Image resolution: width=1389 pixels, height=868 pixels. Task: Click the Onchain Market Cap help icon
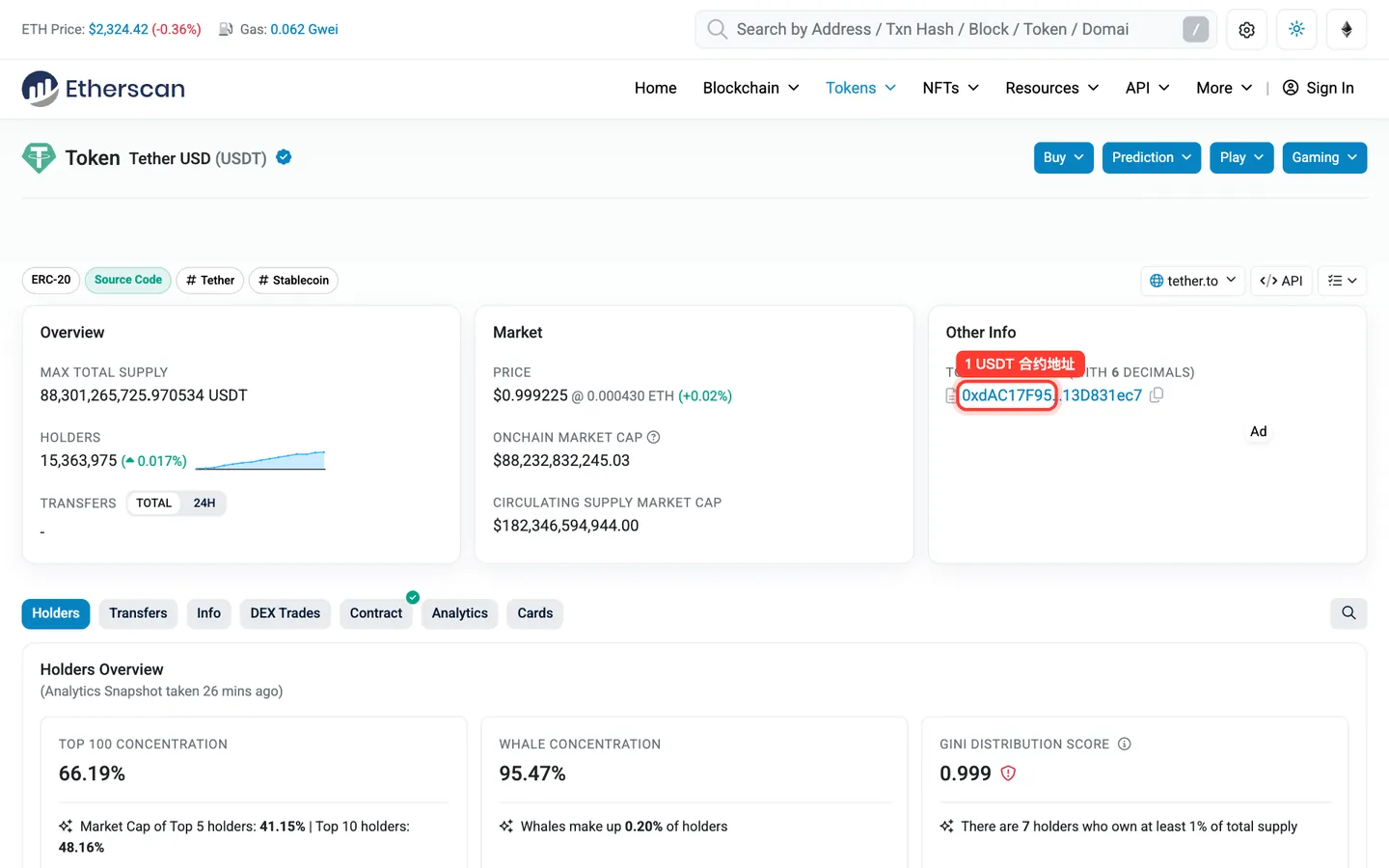[x=653, y=437]
